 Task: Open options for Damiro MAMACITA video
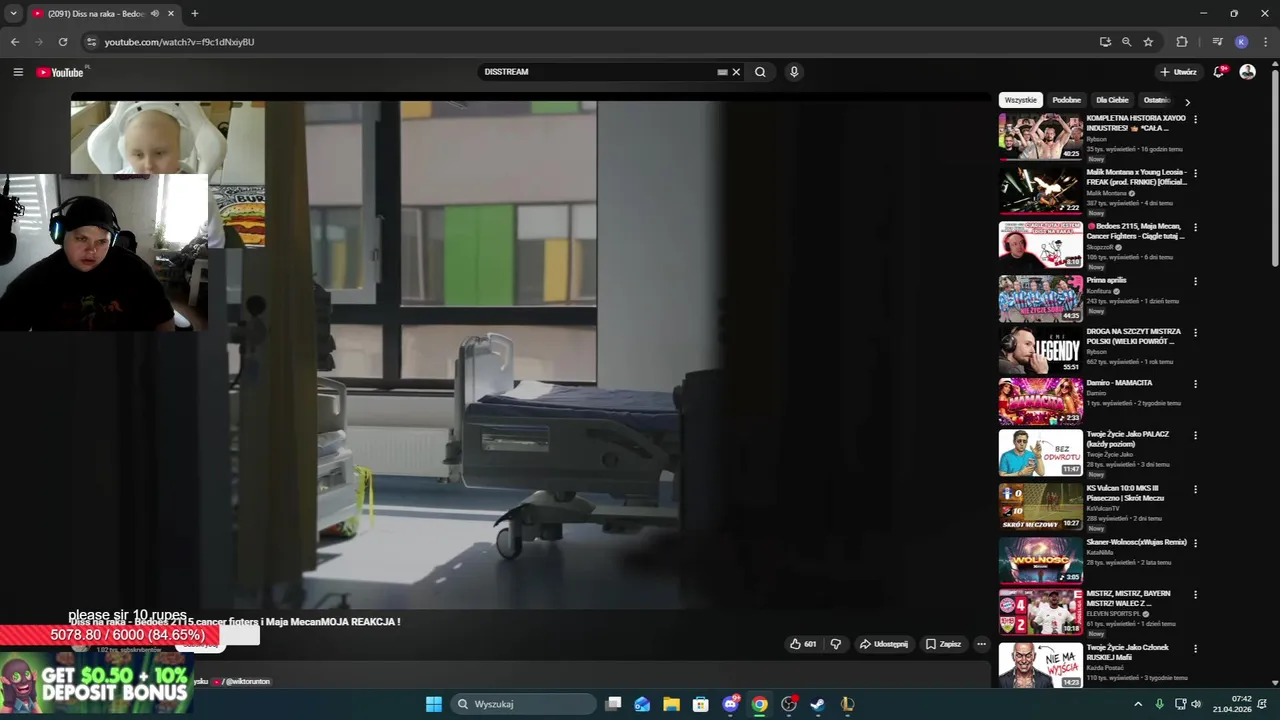click(x=1195, y=384)
